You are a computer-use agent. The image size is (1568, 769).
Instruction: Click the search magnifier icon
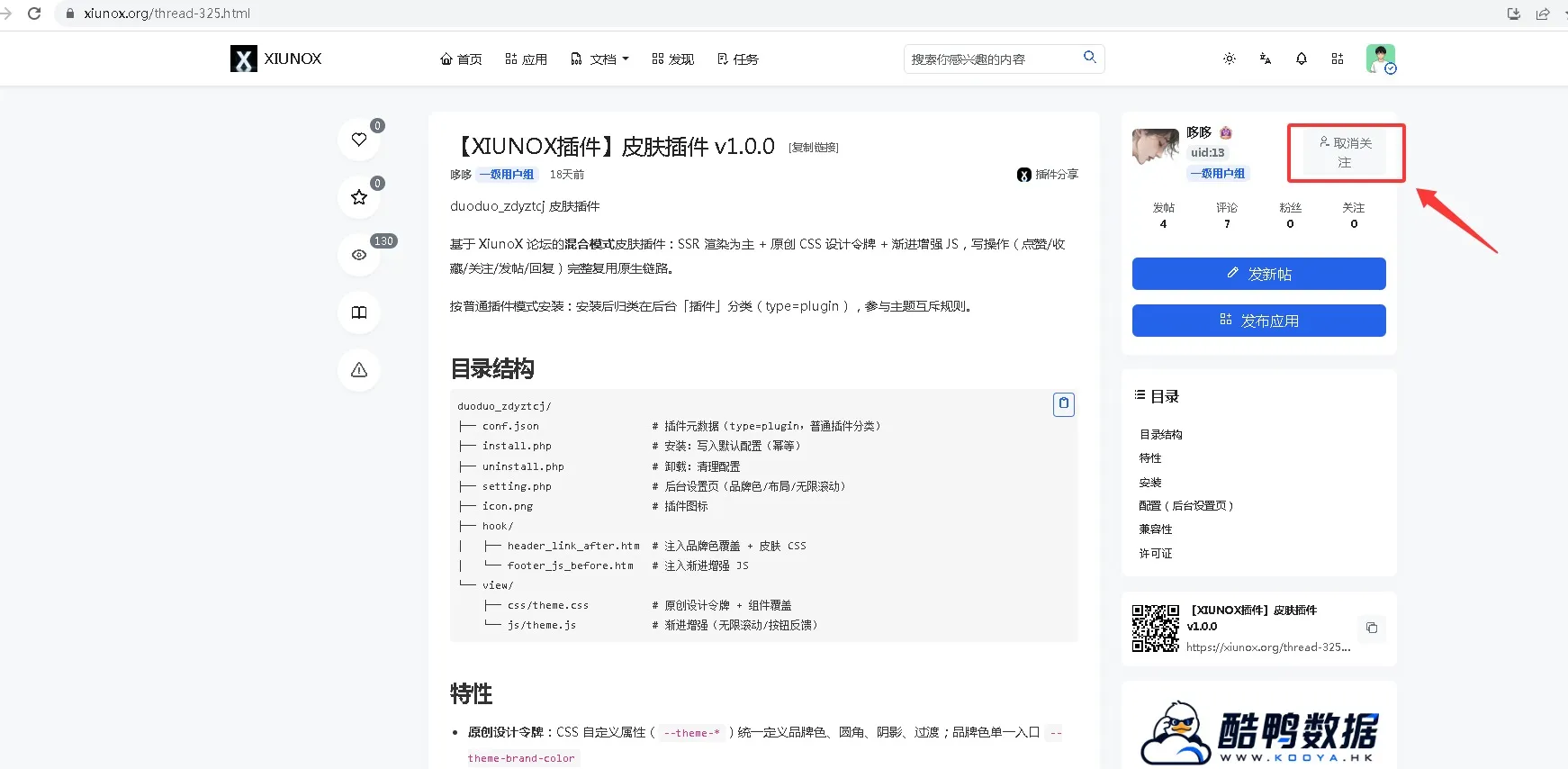(1089, 58)
